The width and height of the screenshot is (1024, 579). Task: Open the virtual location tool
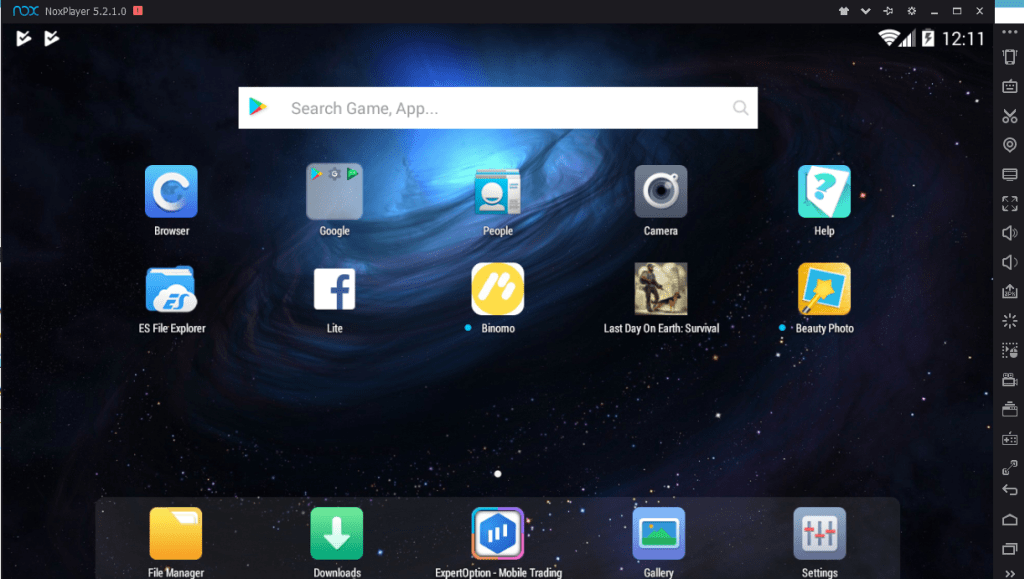1010,145
